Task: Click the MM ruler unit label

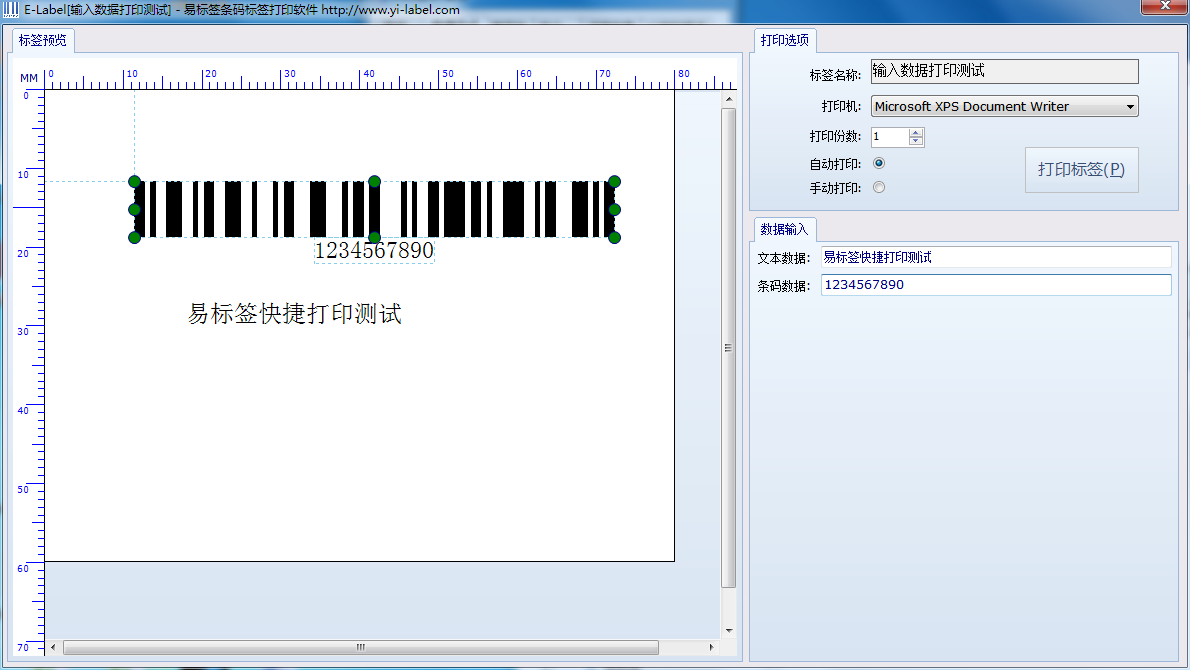Action: (x=29, y=78)
